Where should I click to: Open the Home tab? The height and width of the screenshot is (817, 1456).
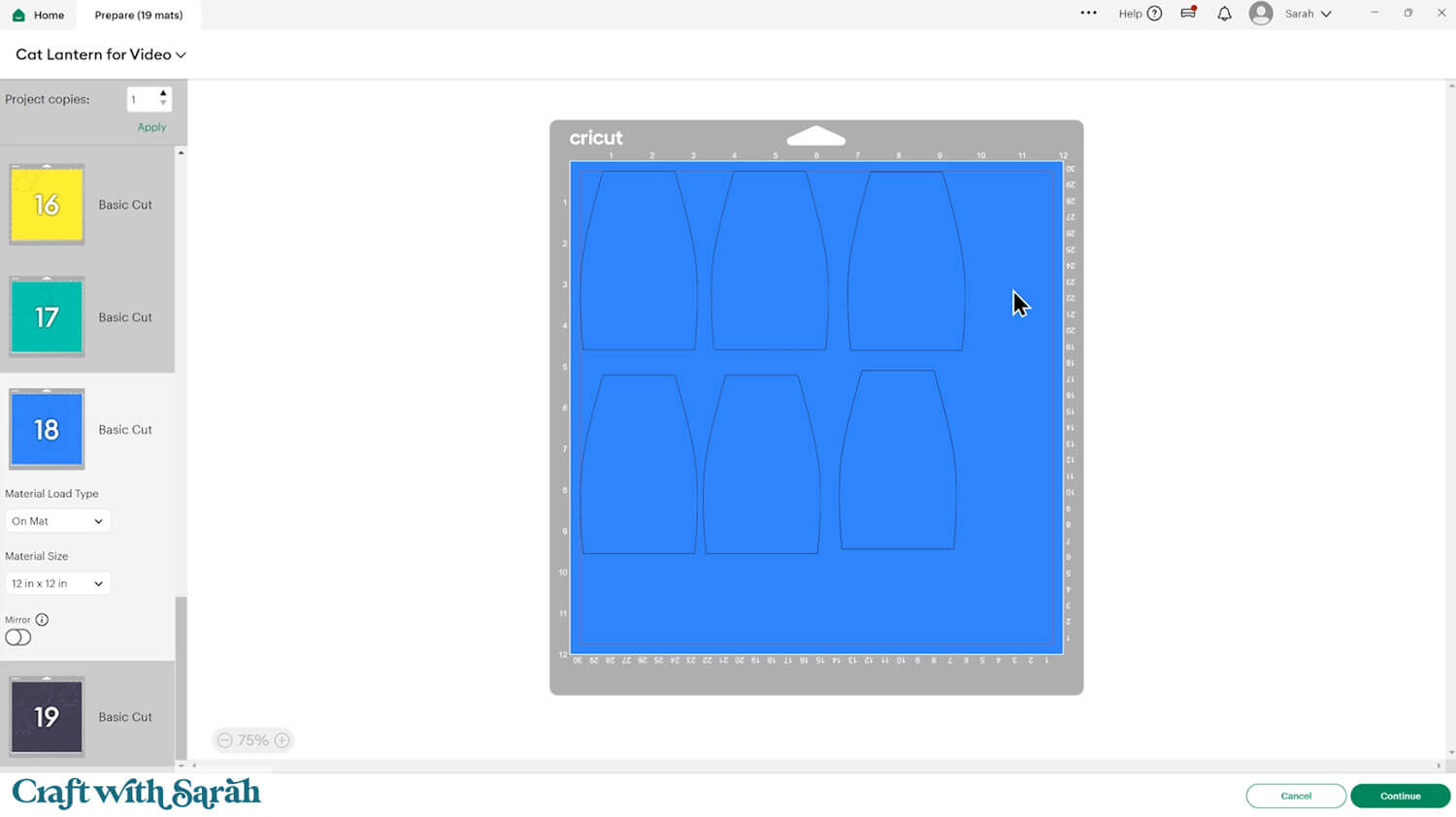[38, 15]
